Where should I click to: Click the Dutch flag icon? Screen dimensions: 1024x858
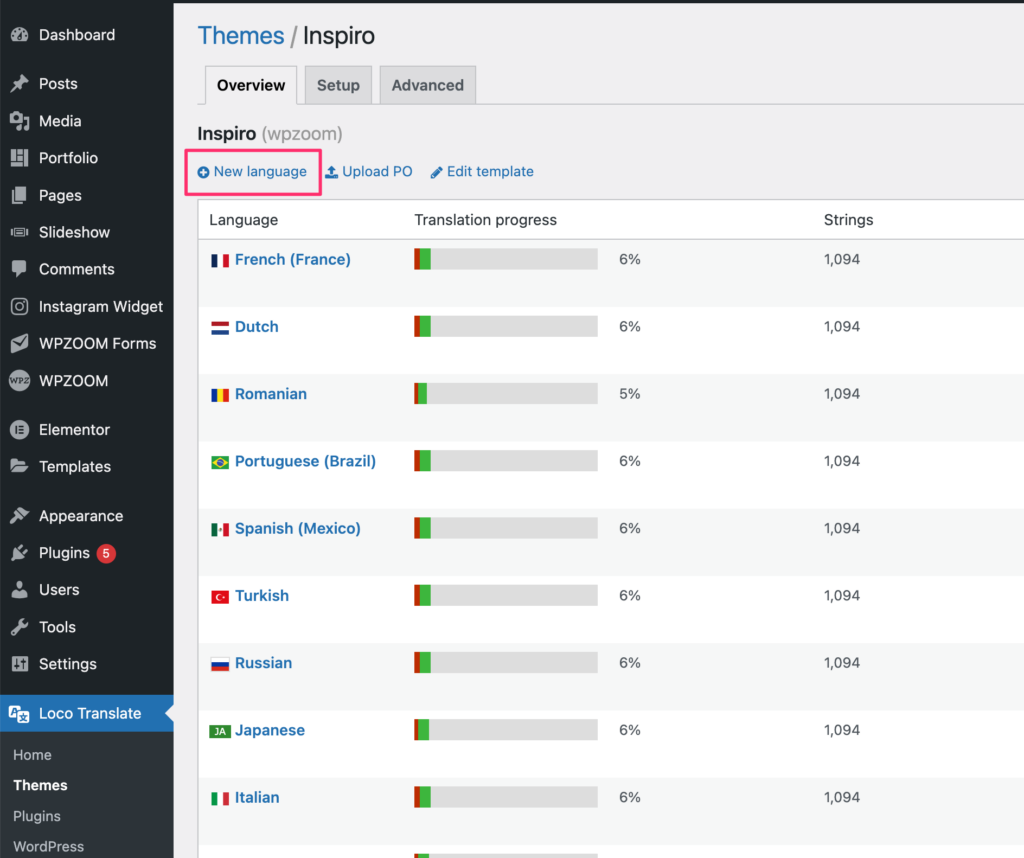pos(220,328)
